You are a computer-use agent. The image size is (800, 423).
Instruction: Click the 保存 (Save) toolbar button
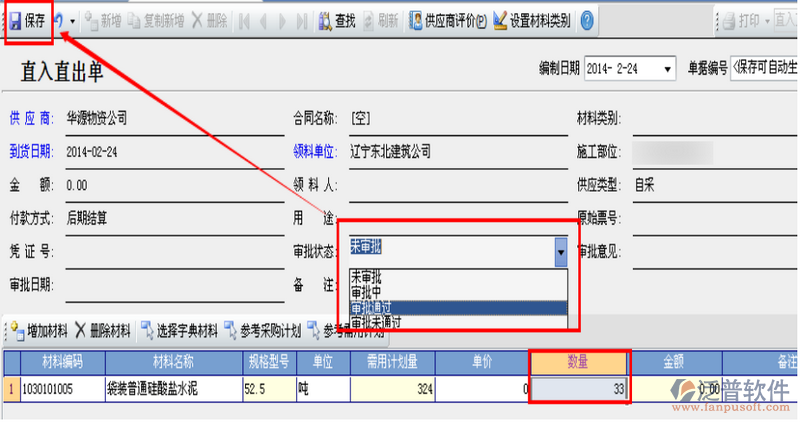pos(27,20)
